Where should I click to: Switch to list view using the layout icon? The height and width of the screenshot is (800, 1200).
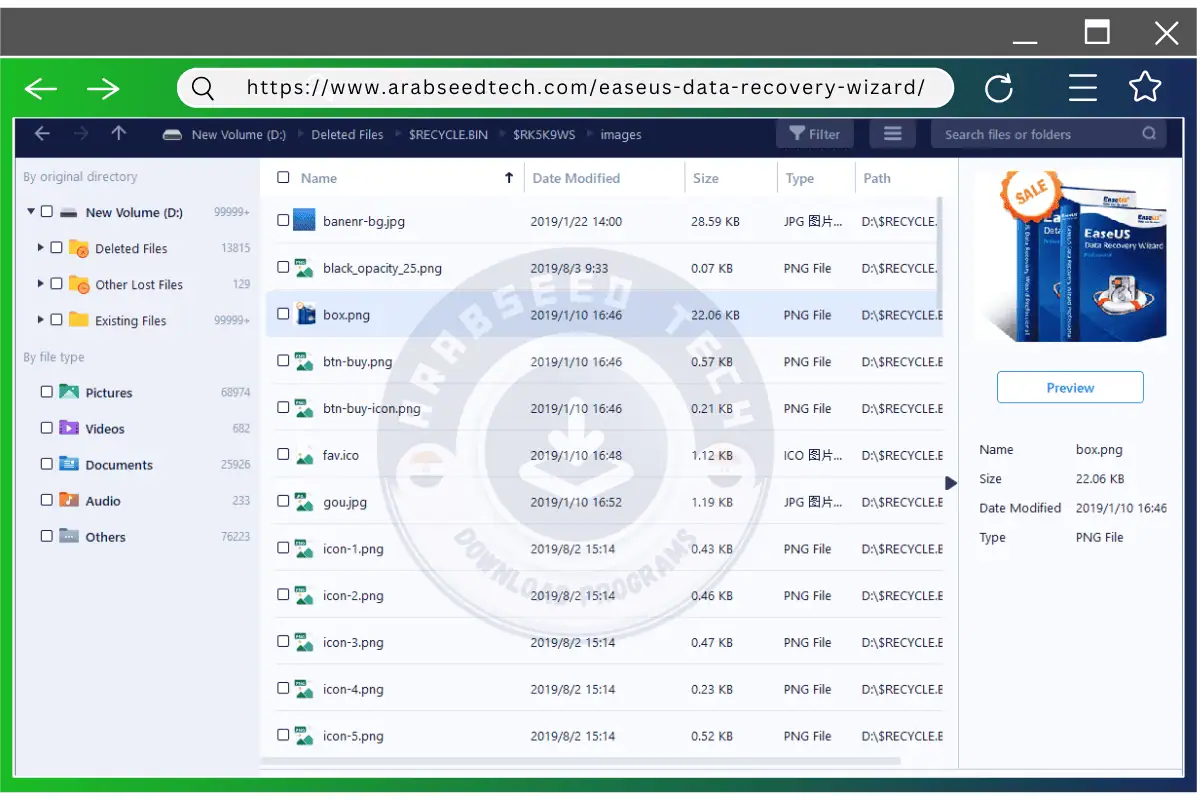point(892,133)
